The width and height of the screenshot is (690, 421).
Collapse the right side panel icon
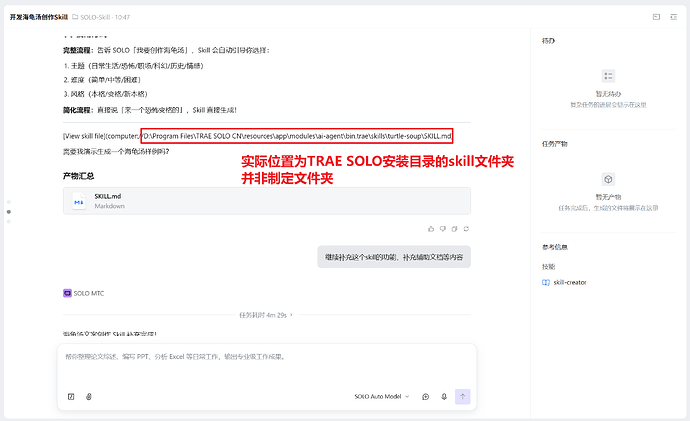(x=674, y=17)
